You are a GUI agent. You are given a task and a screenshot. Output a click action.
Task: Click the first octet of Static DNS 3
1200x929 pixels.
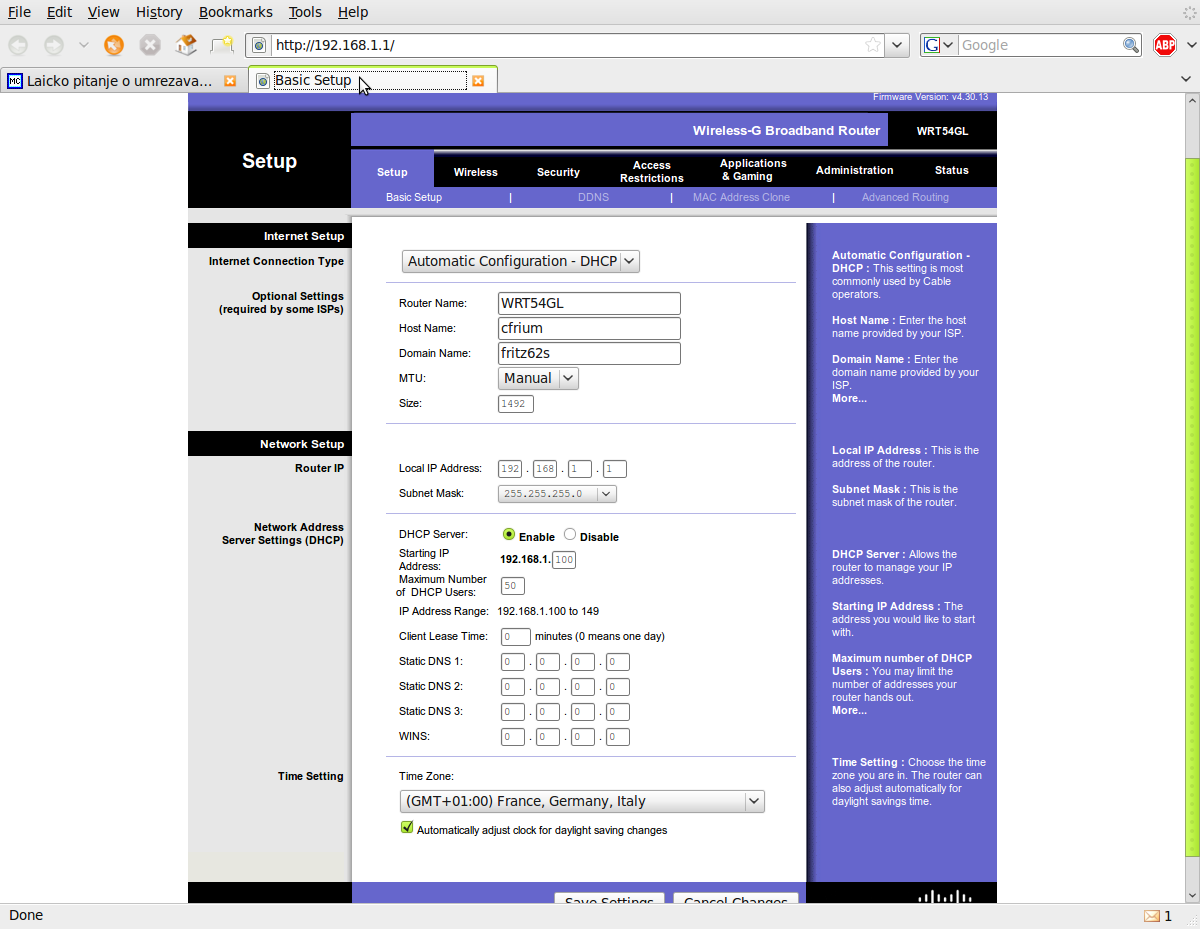[513, 712]
